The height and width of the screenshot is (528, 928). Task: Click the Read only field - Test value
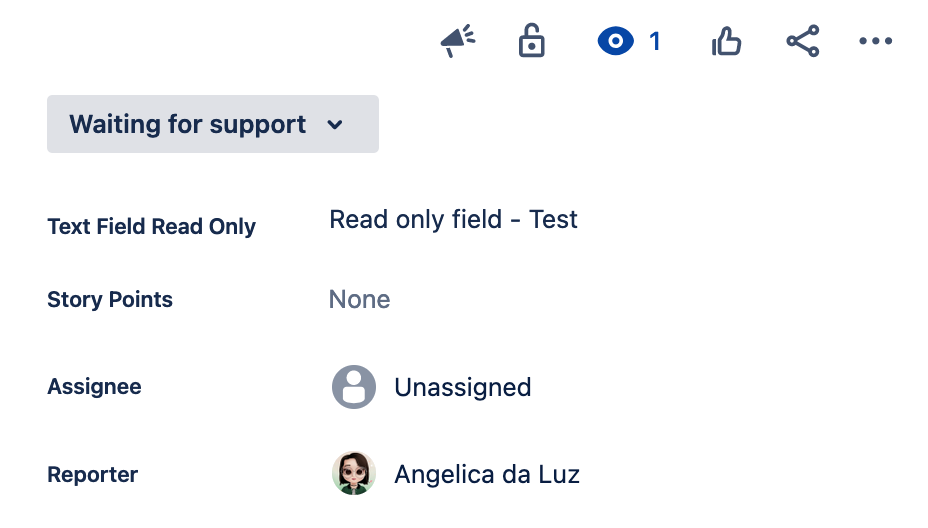[x=453, y=219]
